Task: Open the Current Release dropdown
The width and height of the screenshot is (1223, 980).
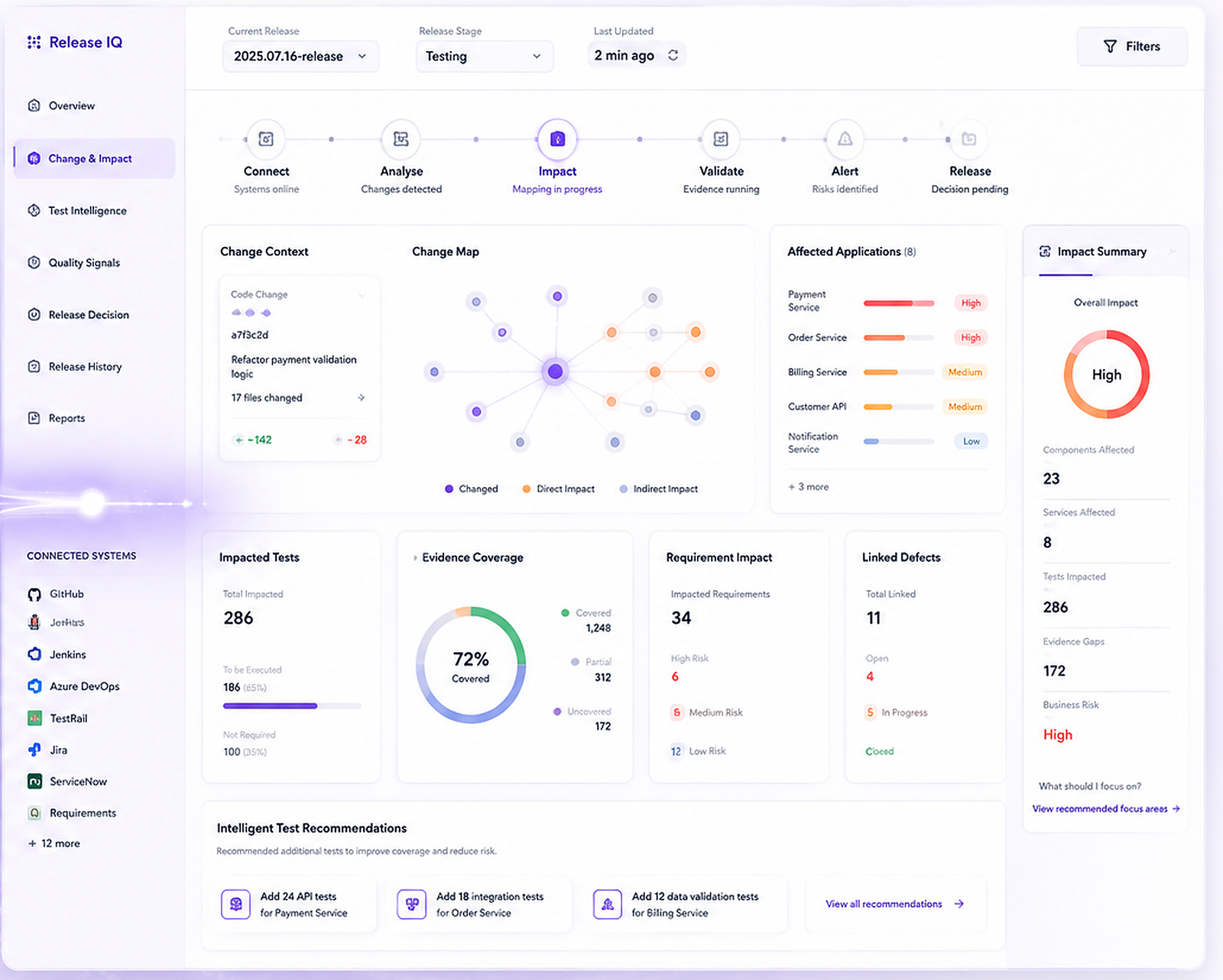Action: (300, 56)
